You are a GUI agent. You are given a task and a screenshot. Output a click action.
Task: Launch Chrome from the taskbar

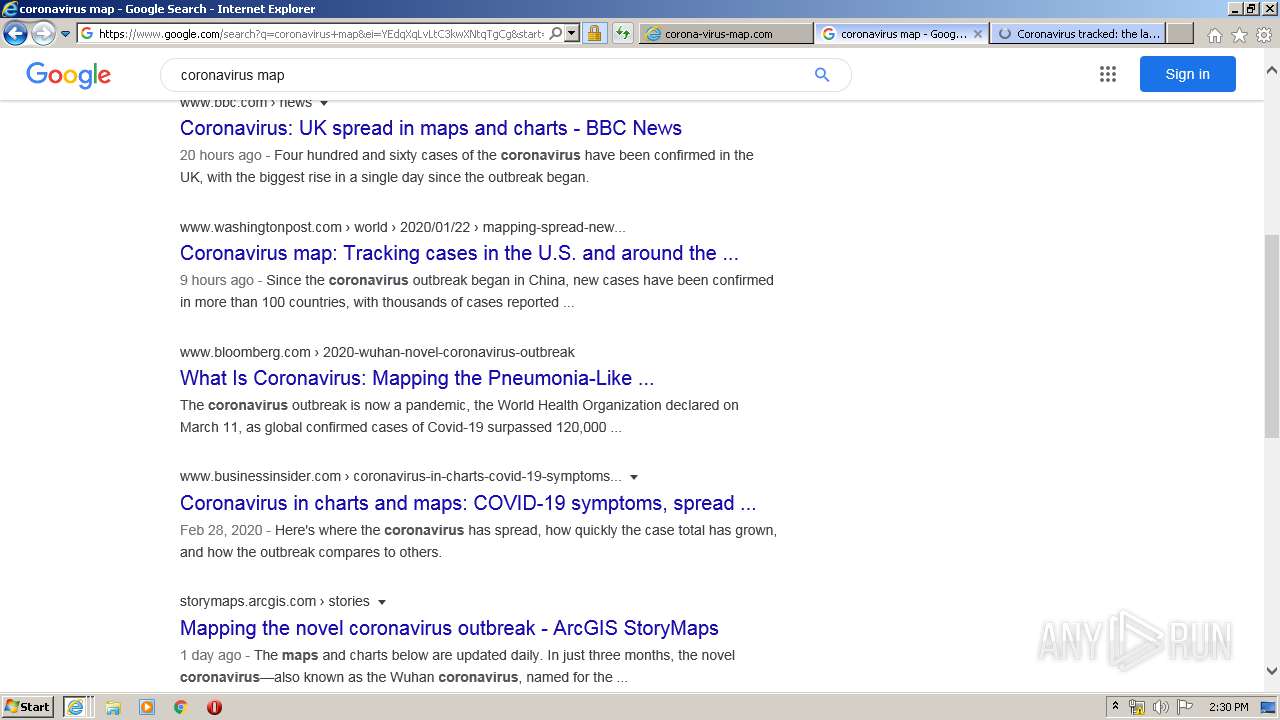[x=180, y=707]
